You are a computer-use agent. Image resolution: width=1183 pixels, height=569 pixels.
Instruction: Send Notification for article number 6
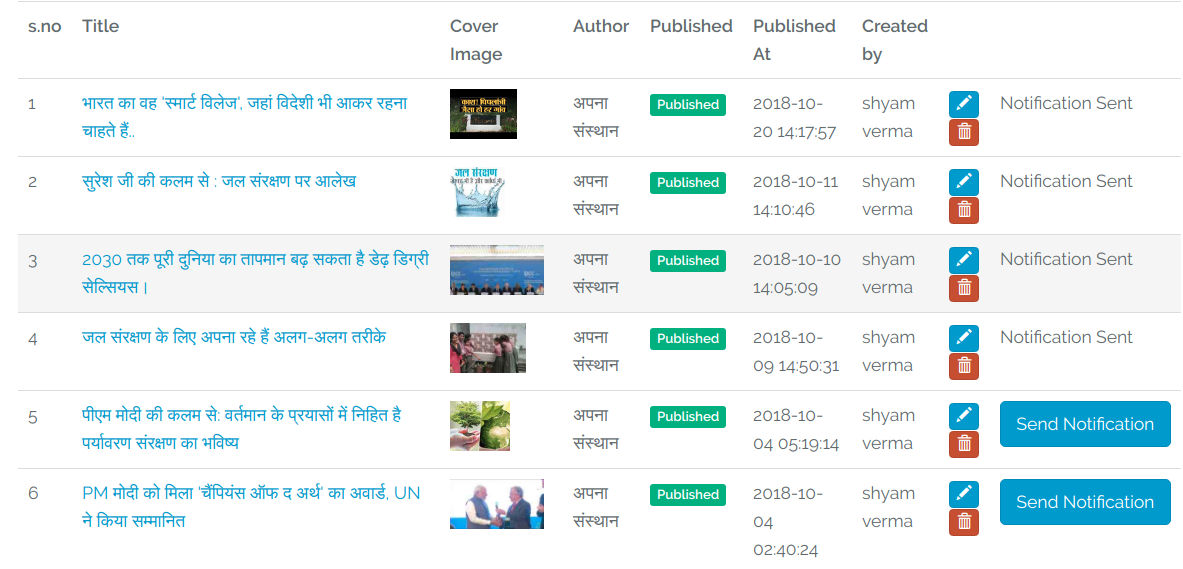(x=1084, y=502)
